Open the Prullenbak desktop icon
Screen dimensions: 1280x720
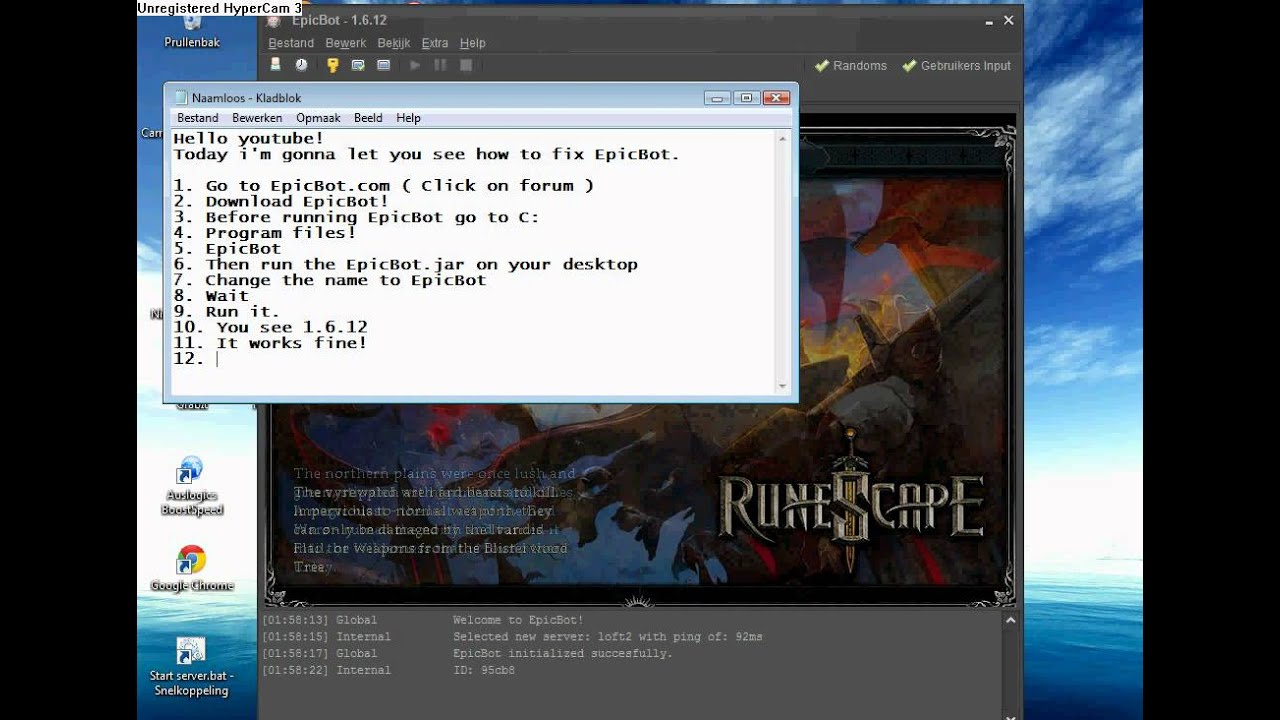(192, 30)
